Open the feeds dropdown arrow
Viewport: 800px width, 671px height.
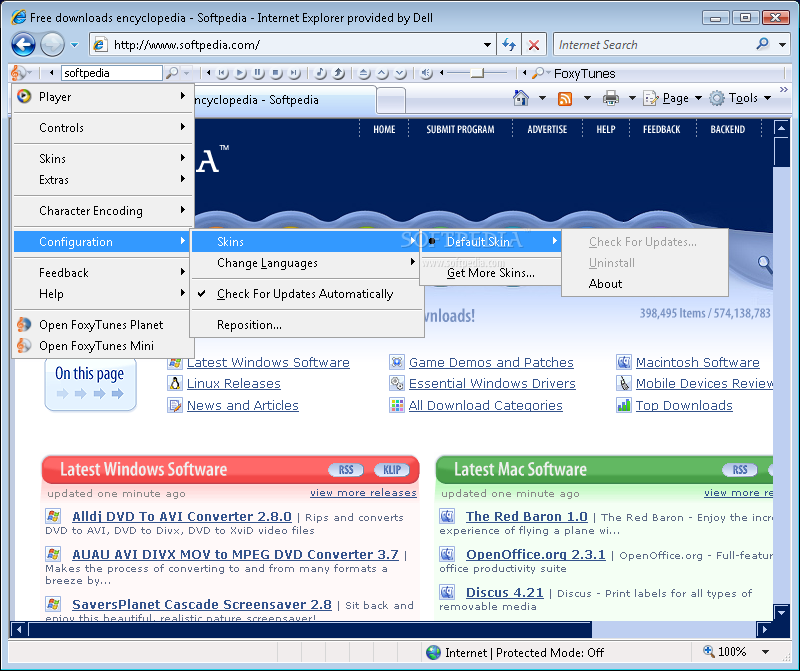point(587,98)
